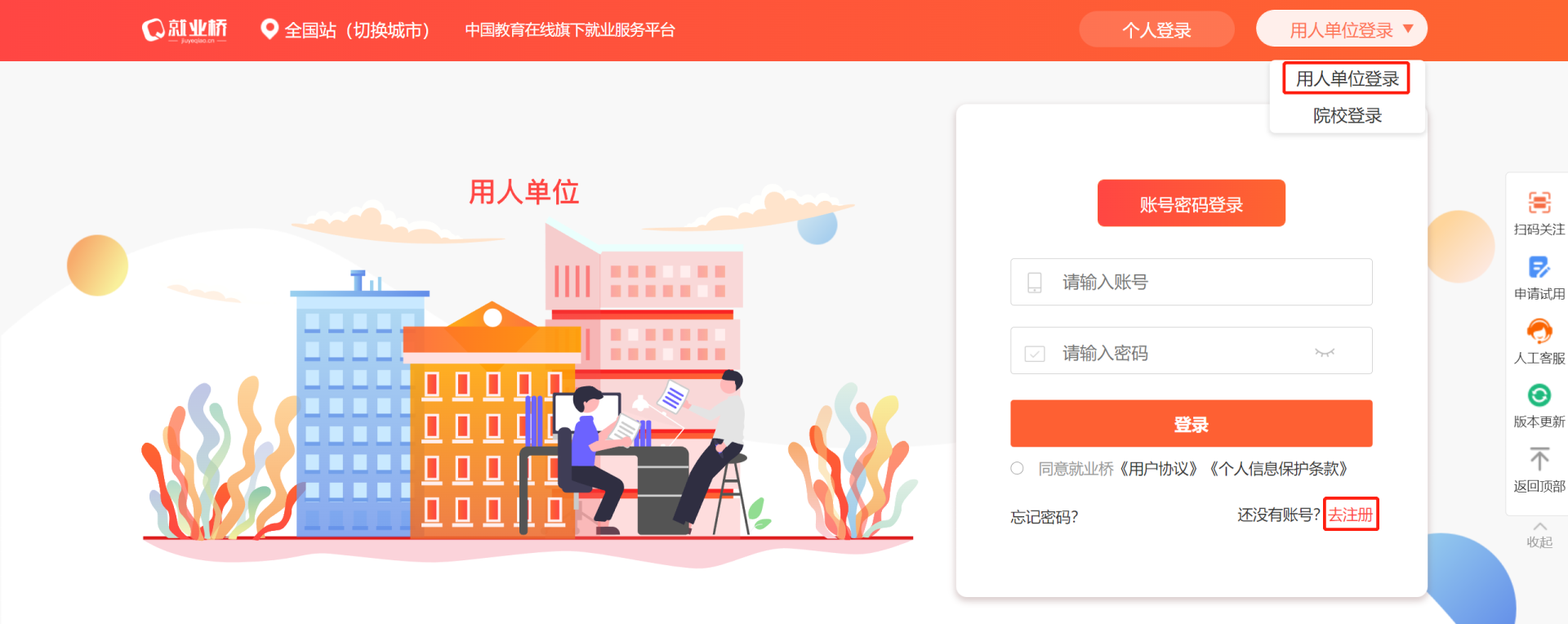
Task: Focus the 请输入账号 input field
Action: 1191,282
